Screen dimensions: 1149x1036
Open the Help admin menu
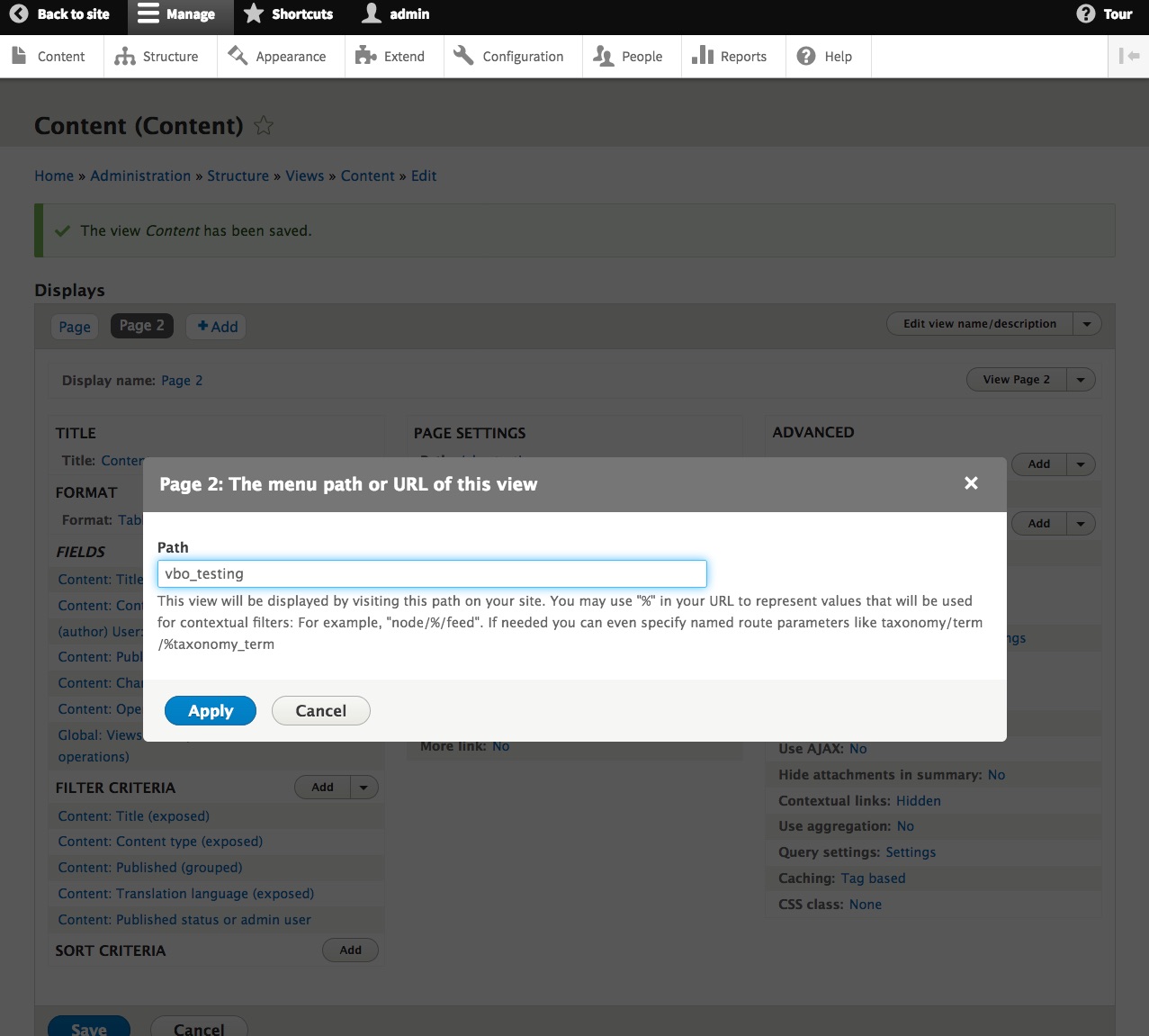(x=825, y=56)
